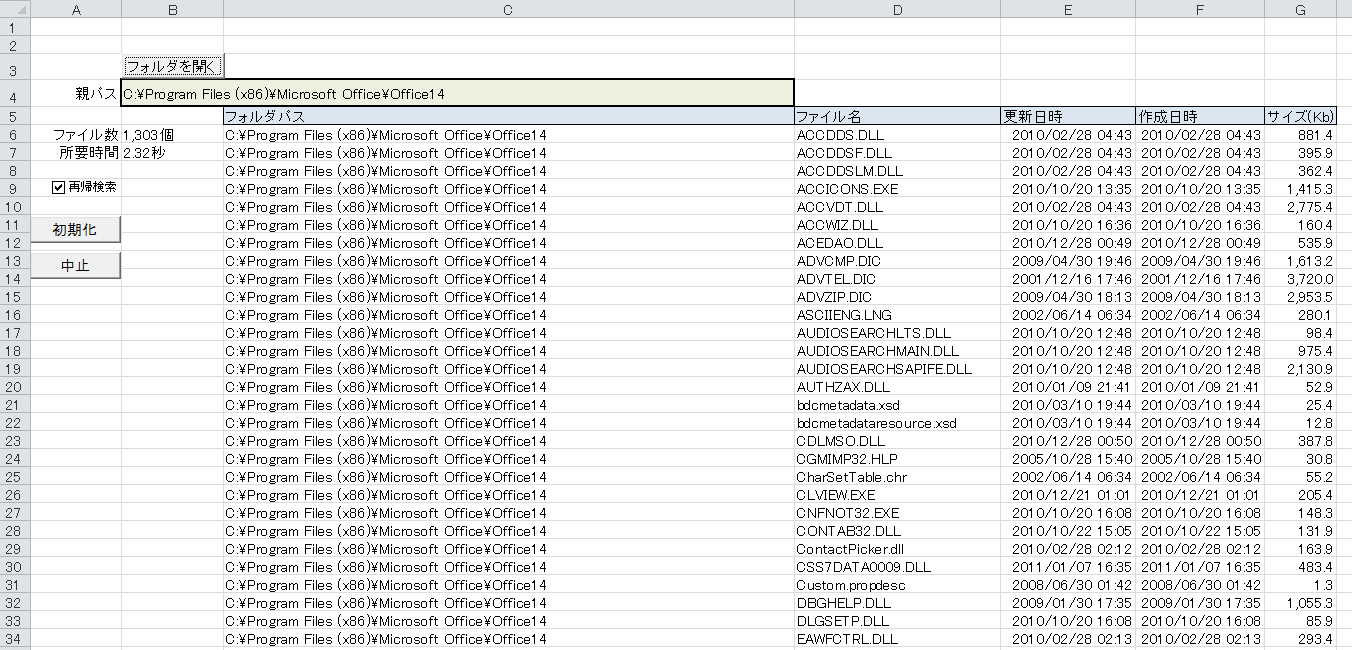Select the bdcmetadataresource.xsd cell

click(x=897, y=422)
